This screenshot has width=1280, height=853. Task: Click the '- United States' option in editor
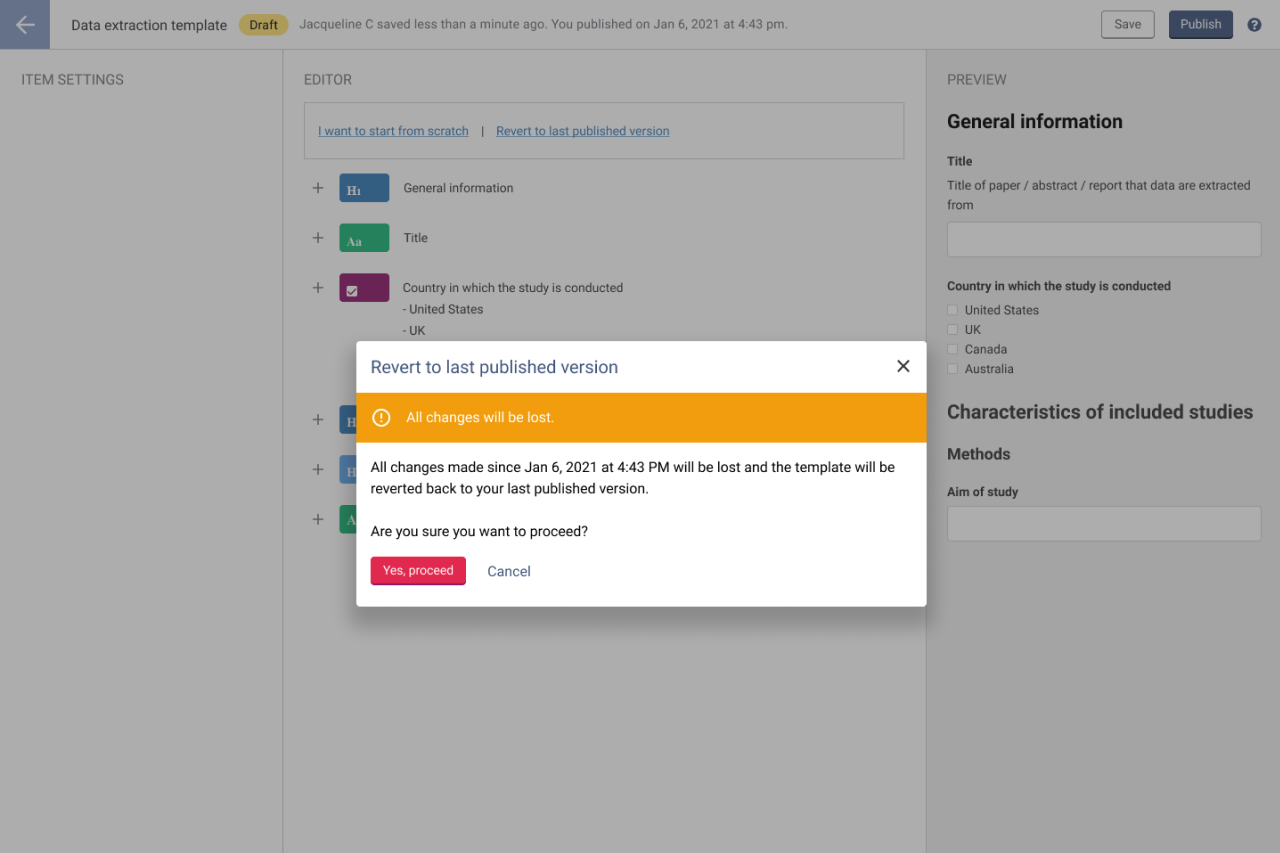pyautogui.click(x=443, y=310)
